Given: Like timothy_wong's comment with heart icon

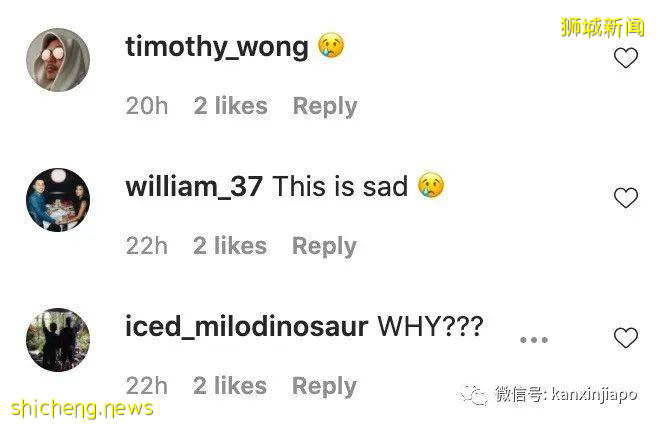Looking at the screenshot, I should point(626,58).
